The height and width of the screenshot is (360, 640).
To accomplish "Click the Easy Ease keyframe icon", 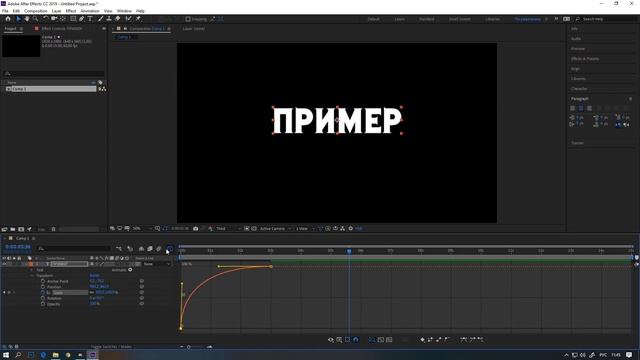I will [x=463, y=340].
